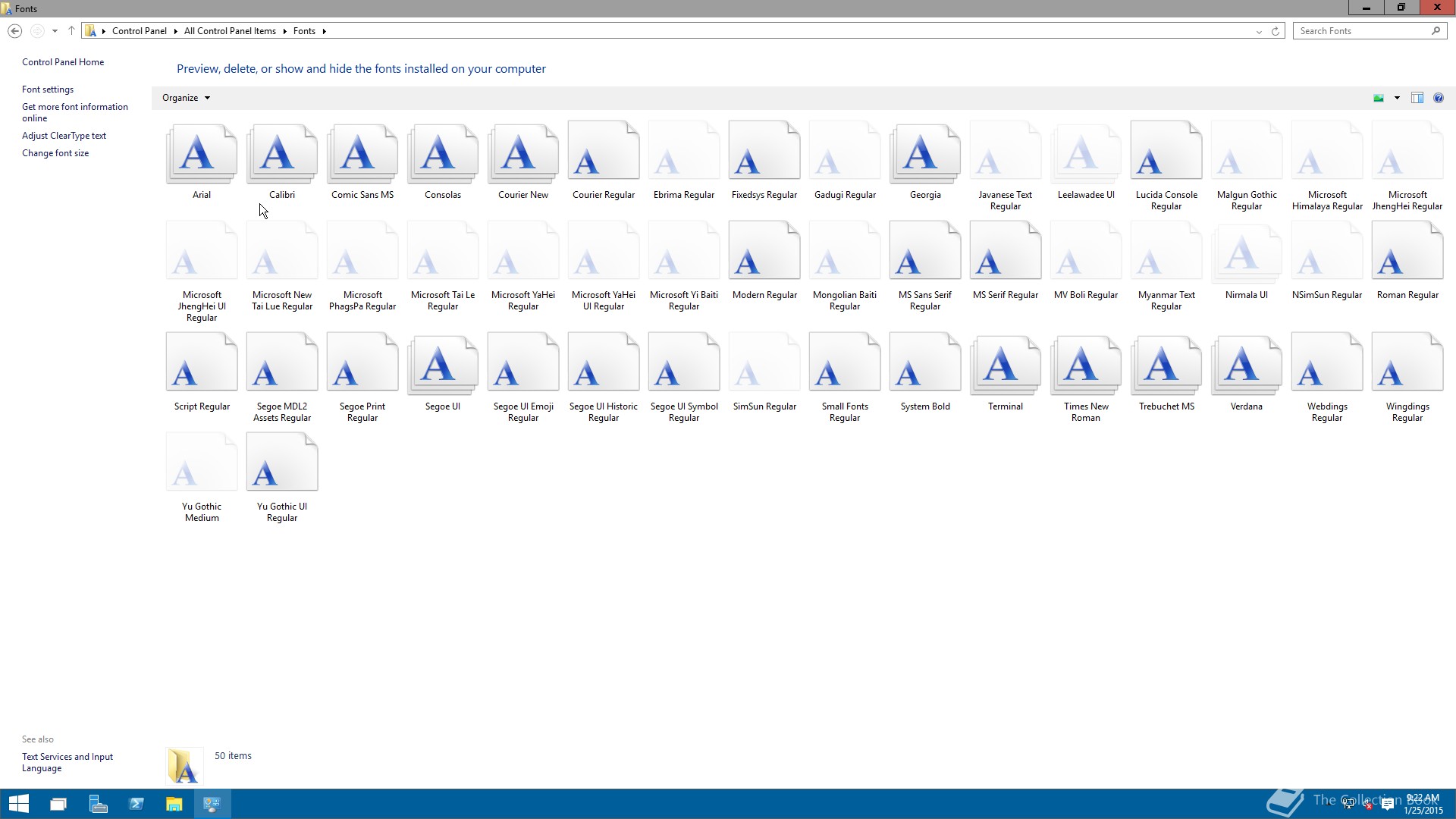Select the Arial font icon
The width and height of the screenshot is (1456, 819).
[x=202, y=154]
